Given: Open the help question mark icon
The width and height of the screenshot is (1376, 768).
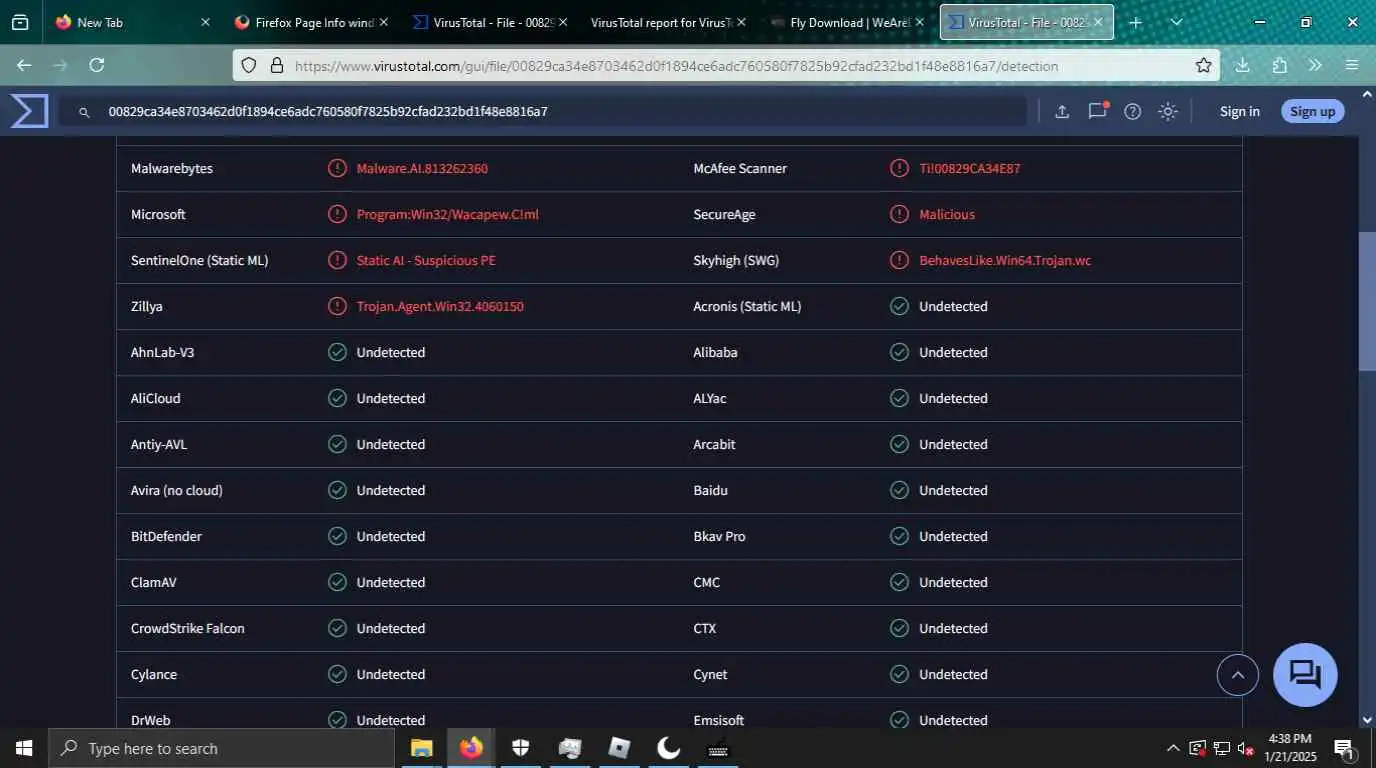Looking at the screenshot, I should point(1132,111).
